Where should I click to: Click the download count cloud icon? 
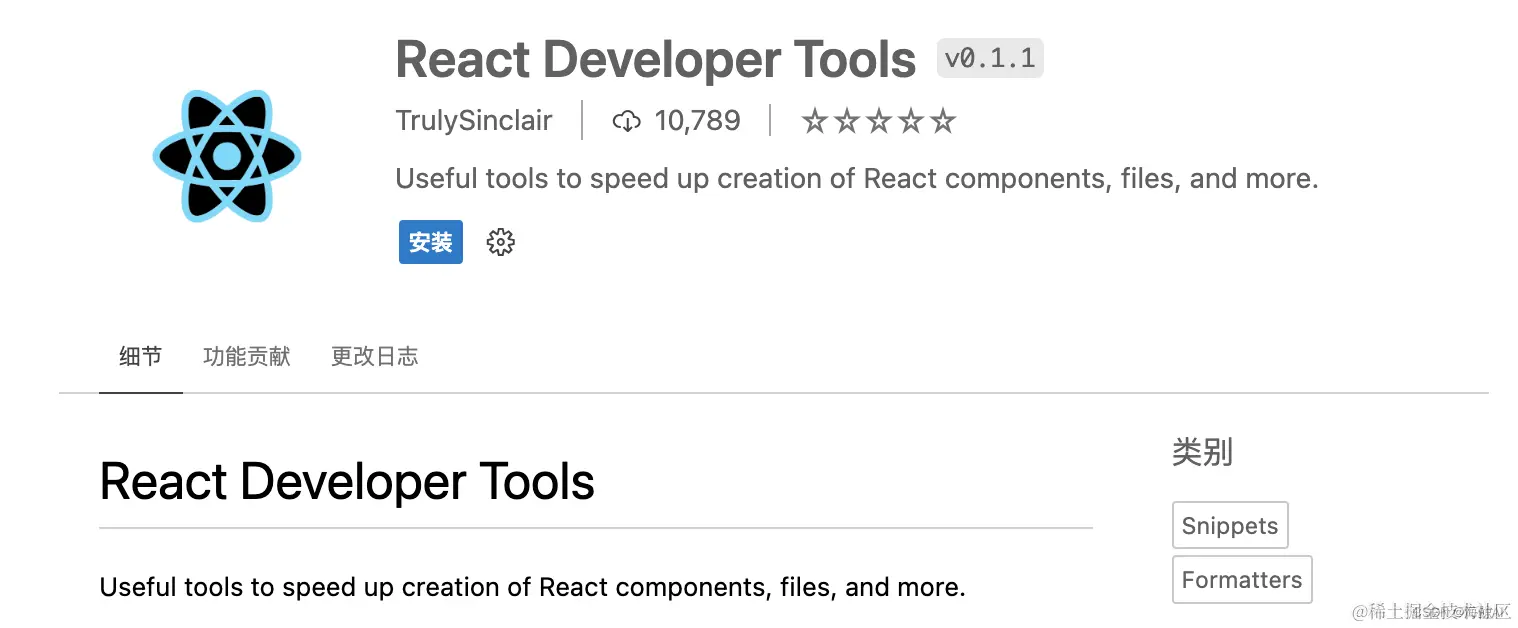[x=627, y=120]
